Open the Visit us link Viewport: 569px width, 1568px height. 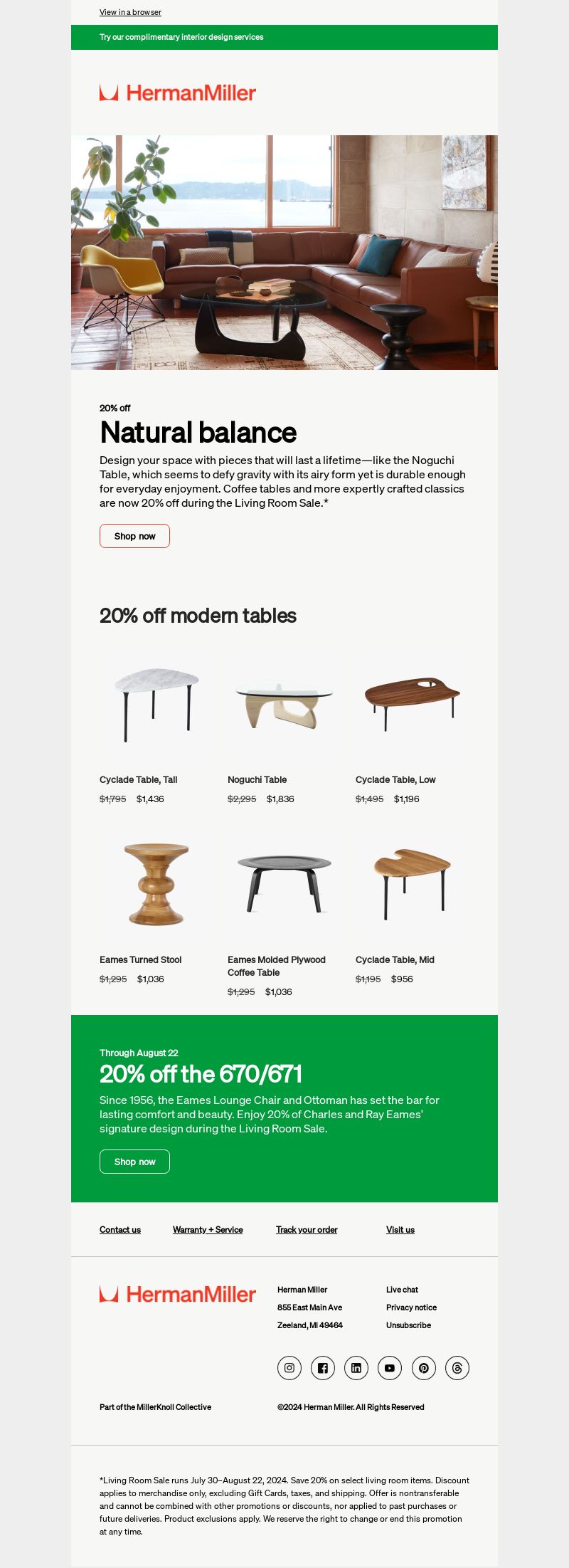[400, 1230]
